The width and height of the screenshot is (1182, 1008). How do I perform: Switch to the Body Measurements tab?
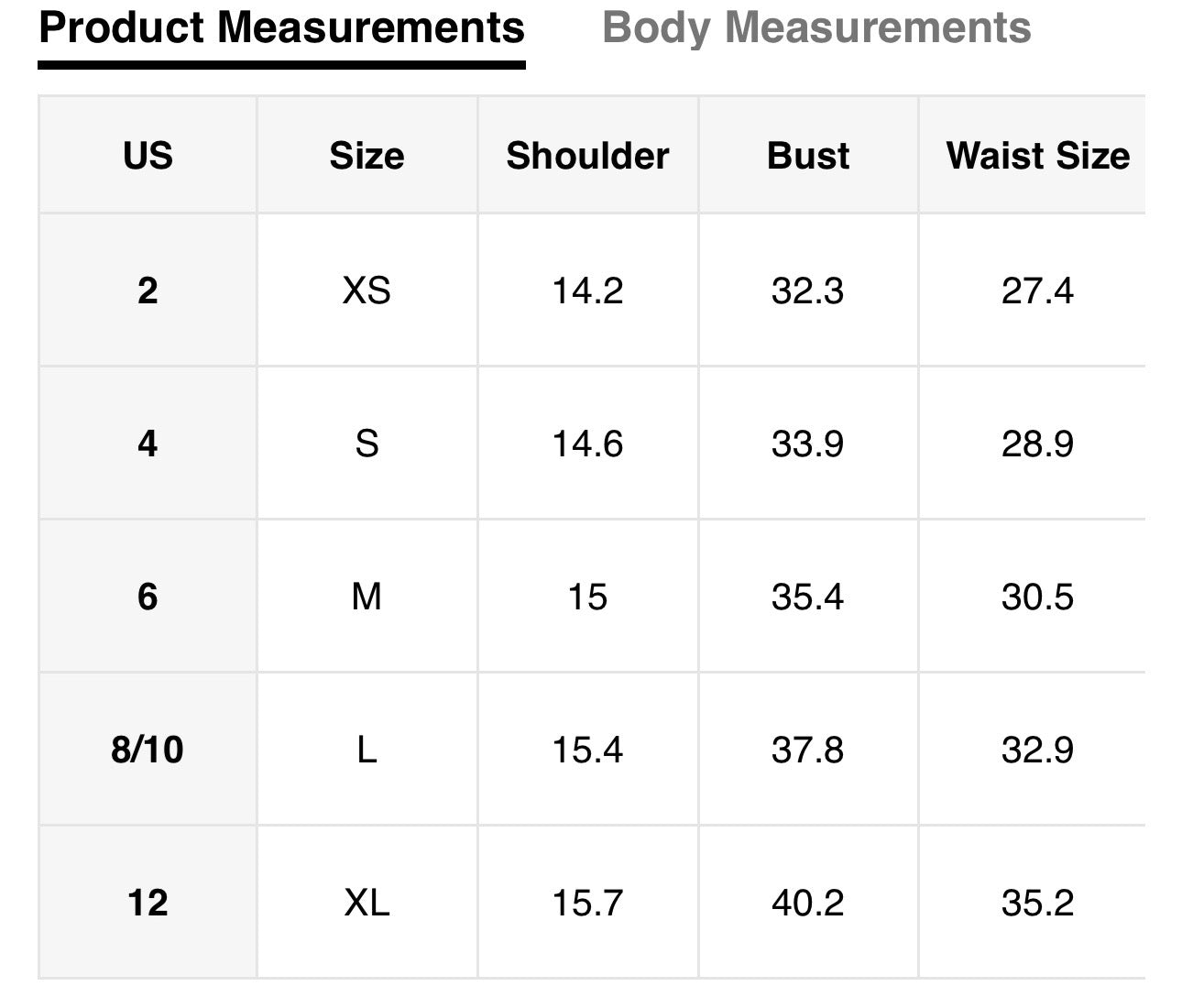coord(816,27)
